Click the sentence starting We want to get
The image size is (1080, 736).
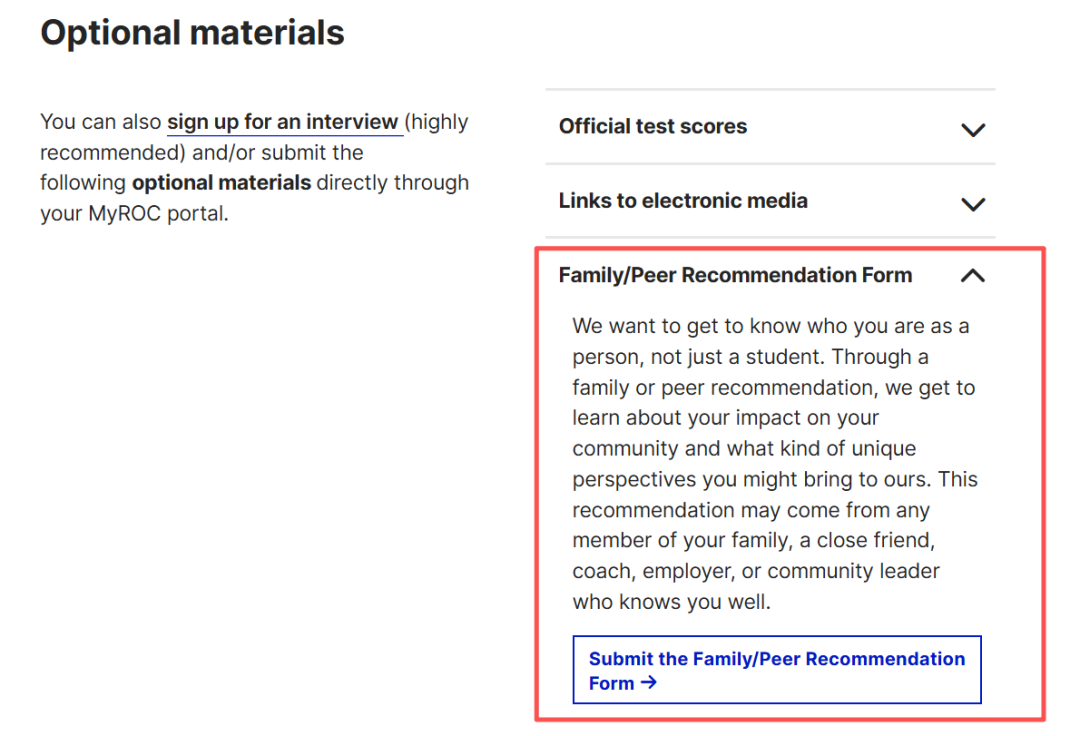pos(770,326)
